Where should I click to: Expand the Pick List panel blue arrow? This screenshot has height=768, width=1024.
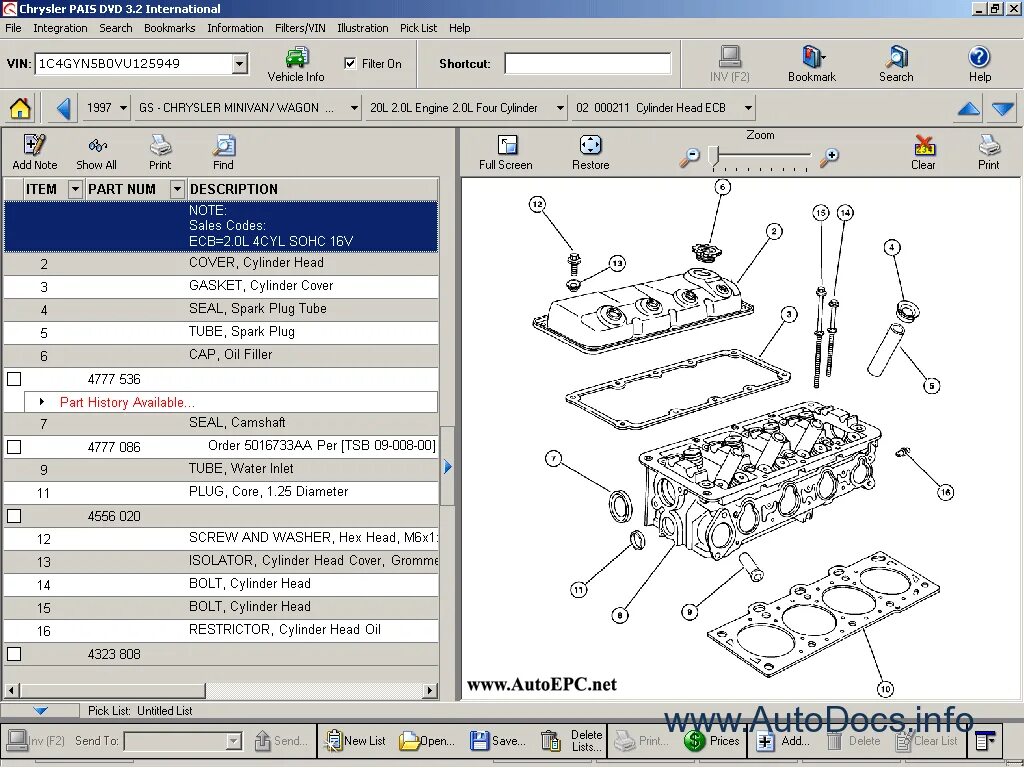pyautogui.click(x=40, y=711)
